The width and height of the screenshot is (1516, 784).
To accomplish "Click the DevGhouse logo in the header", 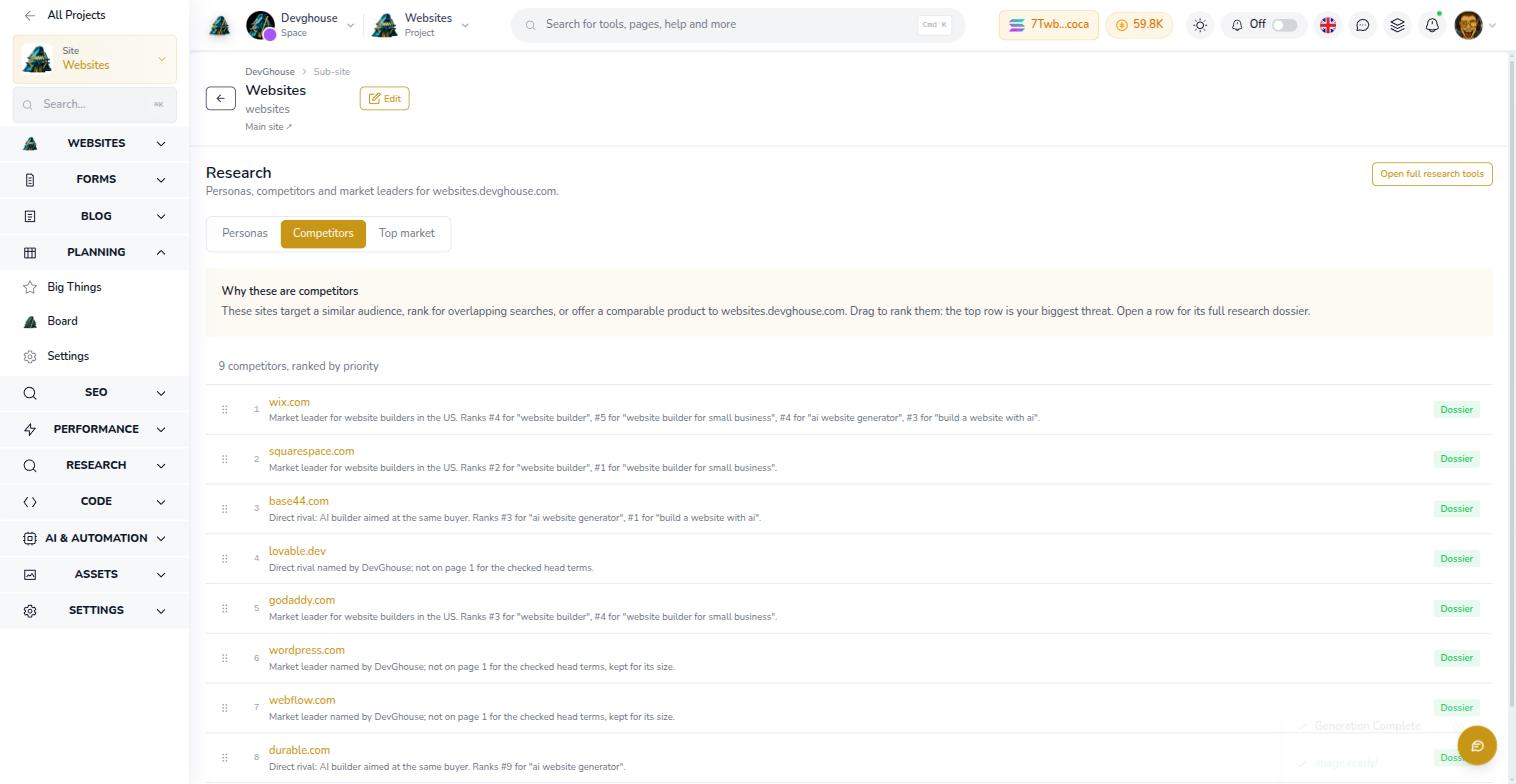I will 220,26.
